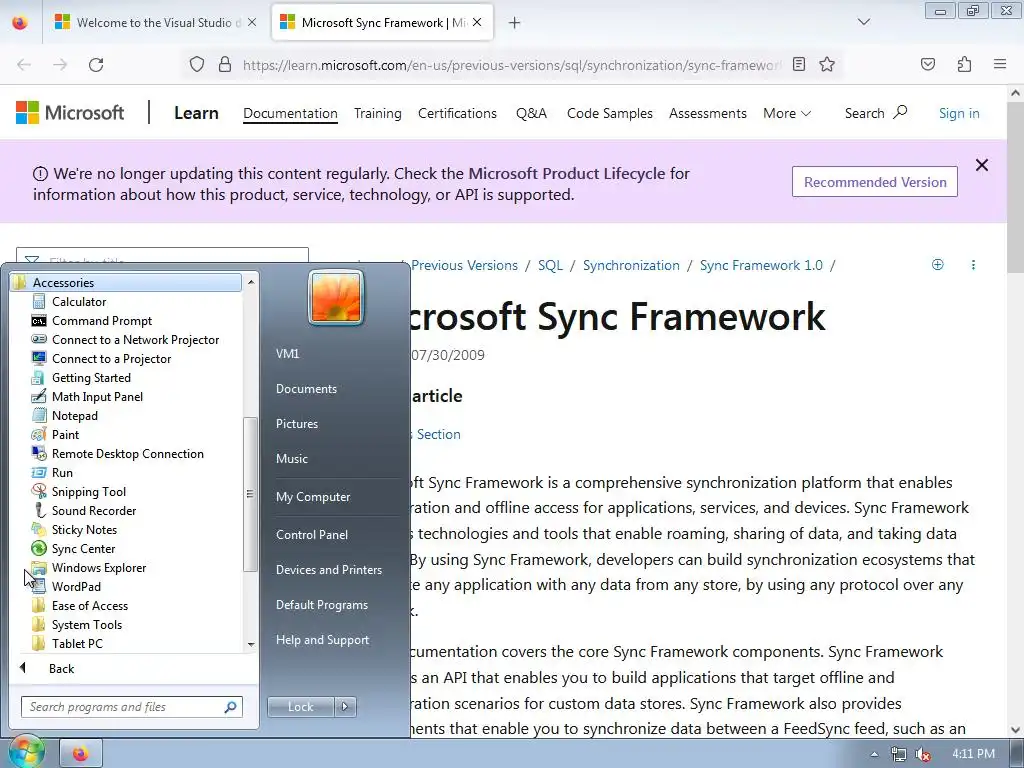Open Sound Recorder
1024x768 pixels.
(x=94, y=510)
